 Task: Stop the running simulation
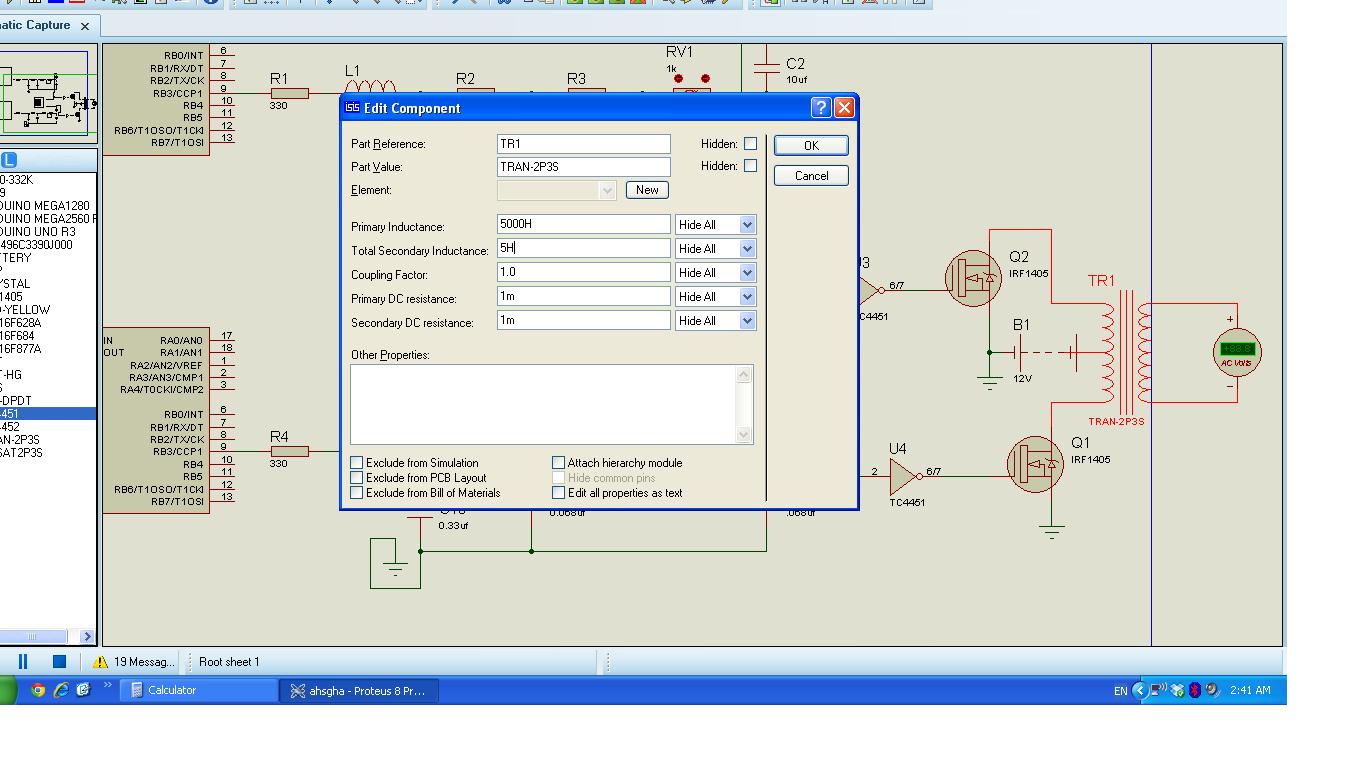59,661
